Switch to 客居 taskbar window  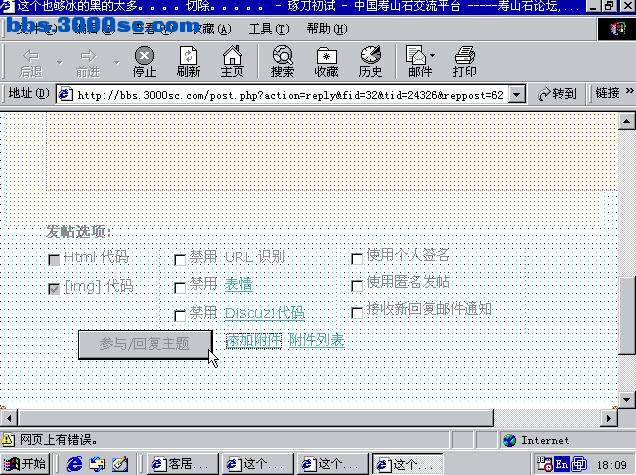[x=182, y=464]
